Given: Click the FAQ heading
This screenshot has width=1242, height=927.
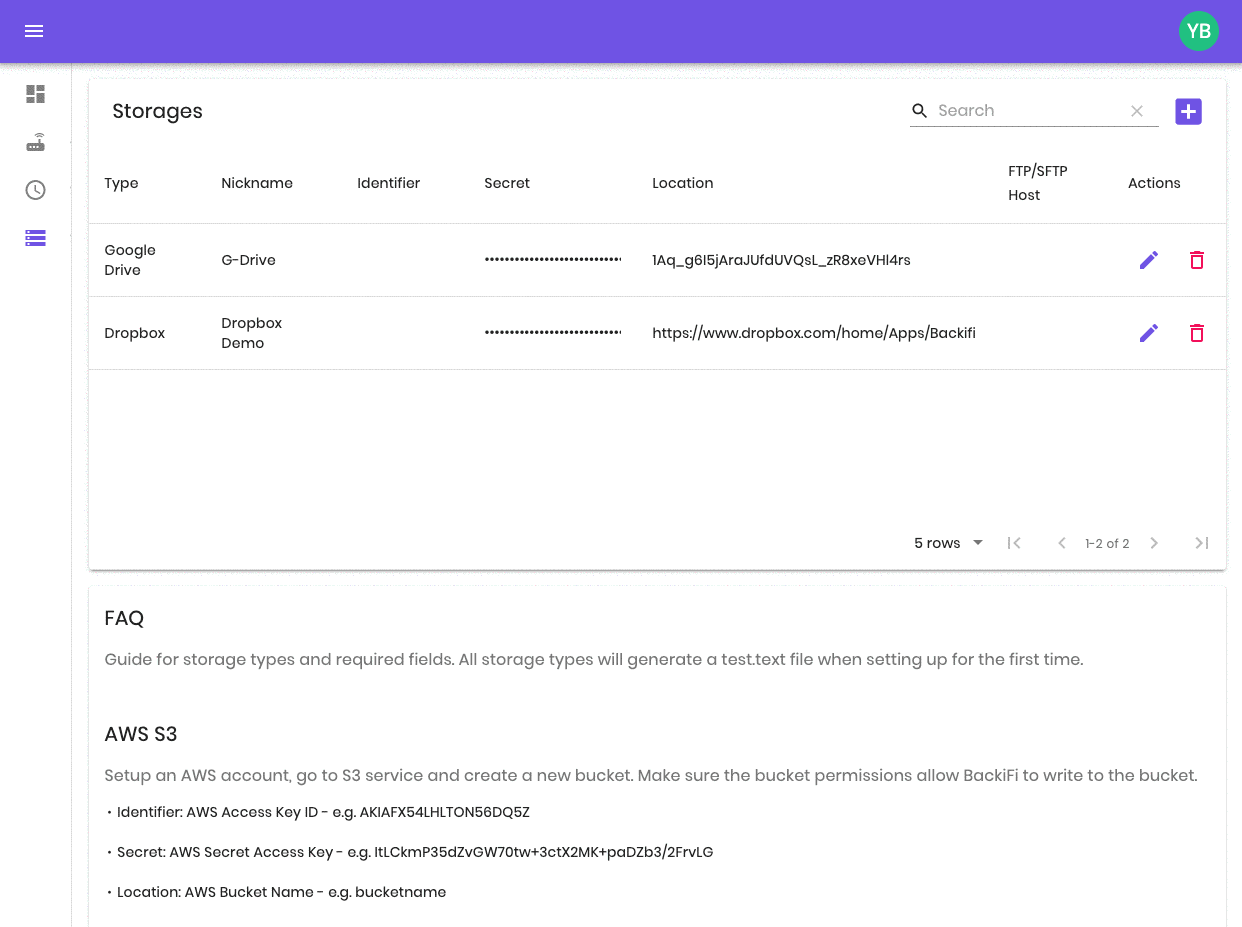Looking at the screenshot, I should (124, 618).
